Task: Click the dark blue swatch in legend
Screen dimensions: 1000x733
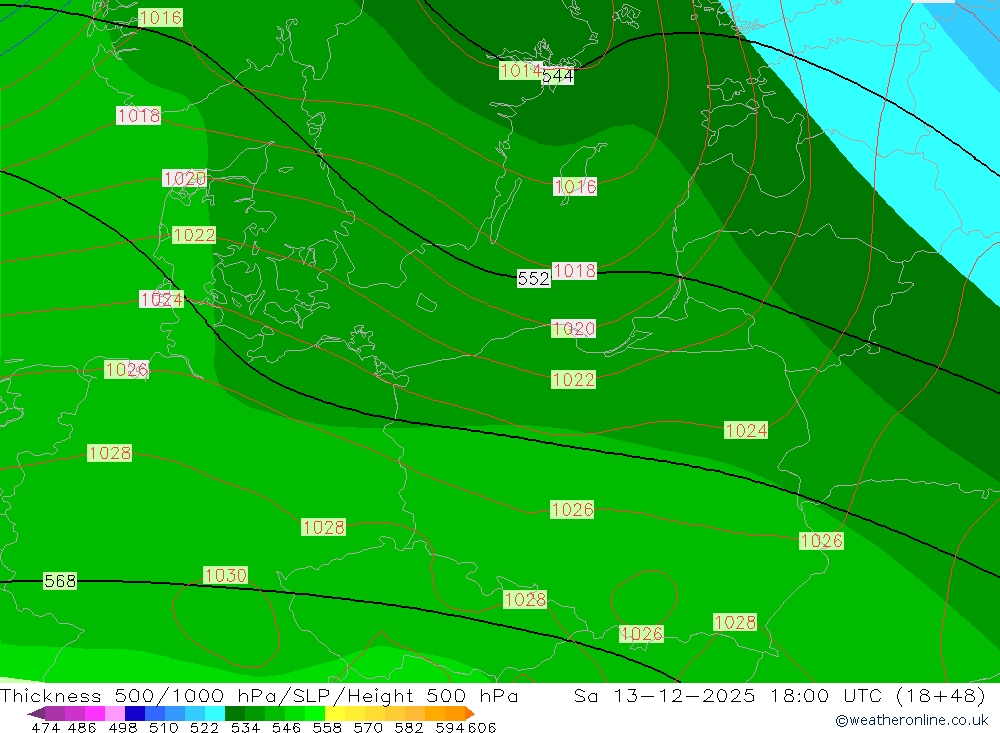Action: 135,713
